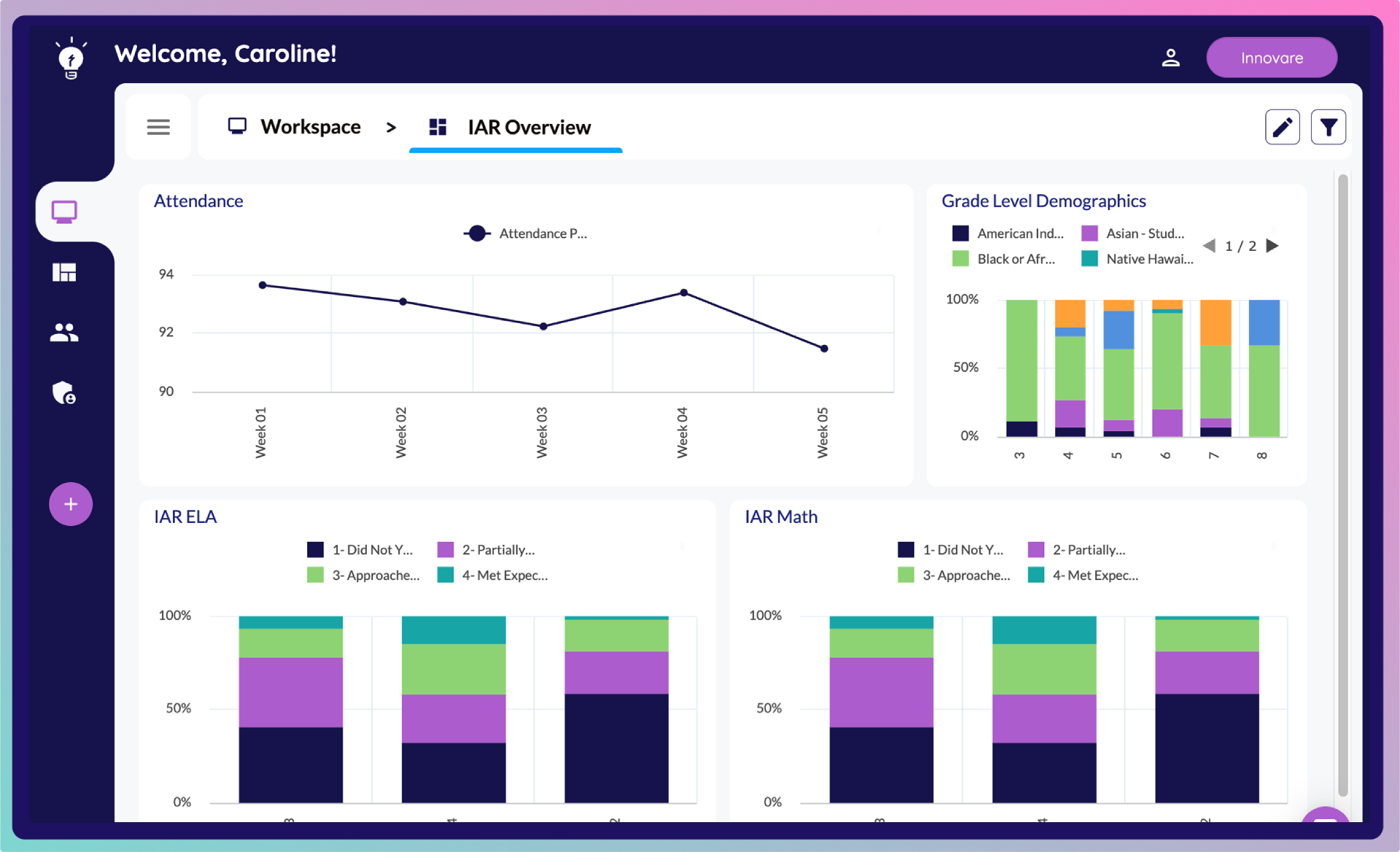1400x852 pixels.
Task: Click the user profile icon
Action: click(1170, 58)
